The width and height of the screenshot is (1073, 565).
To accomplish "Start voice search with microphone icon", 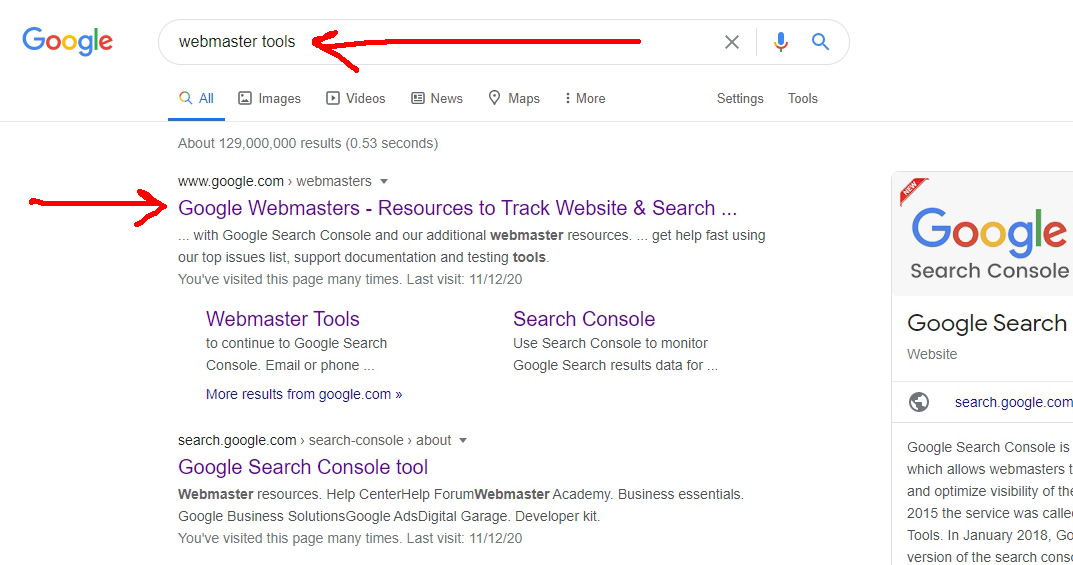I will pos(780,42).
